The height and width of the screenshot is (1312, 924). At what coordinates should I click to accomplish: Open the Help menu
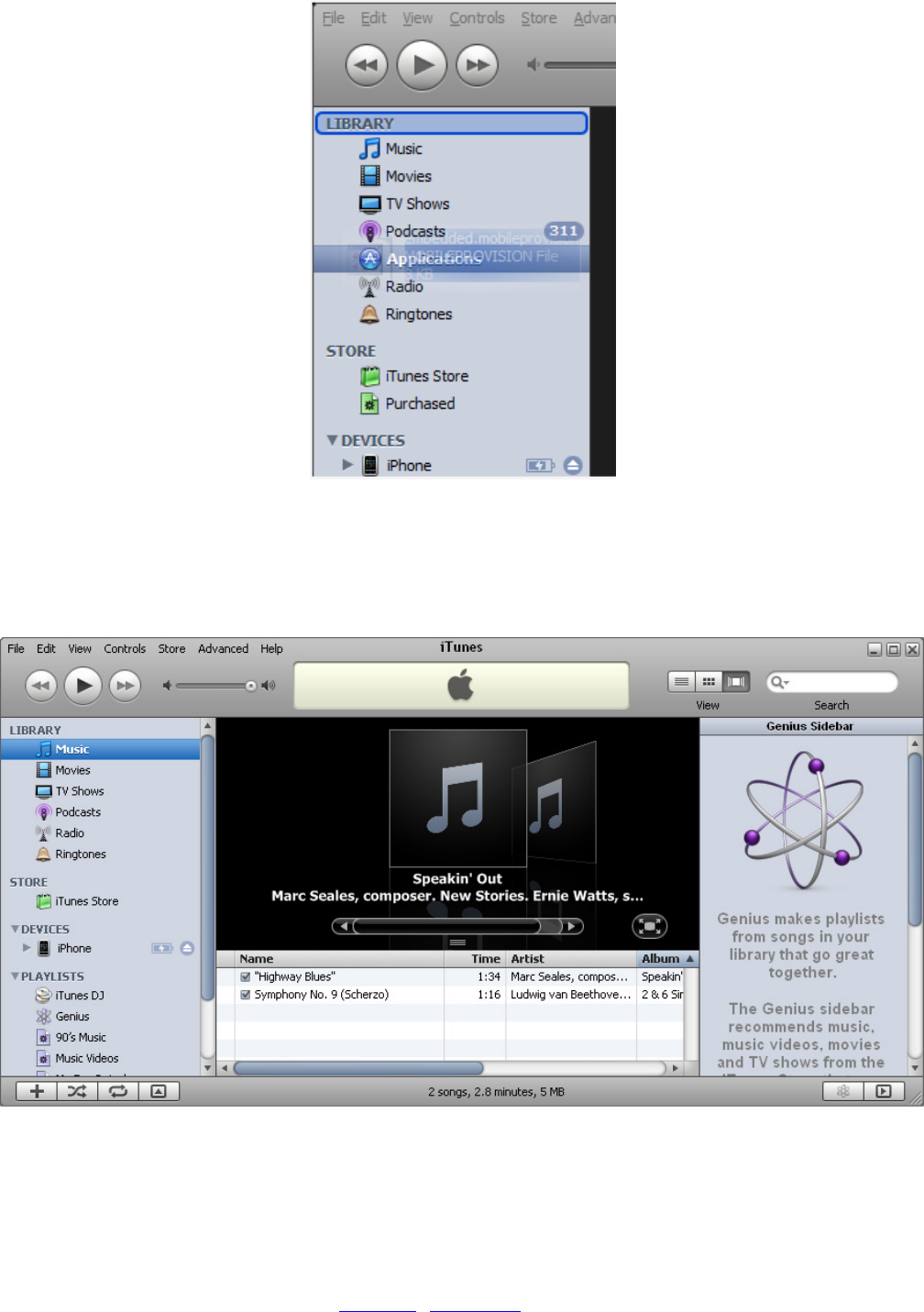pyautogui.click(x=271, y=648)
